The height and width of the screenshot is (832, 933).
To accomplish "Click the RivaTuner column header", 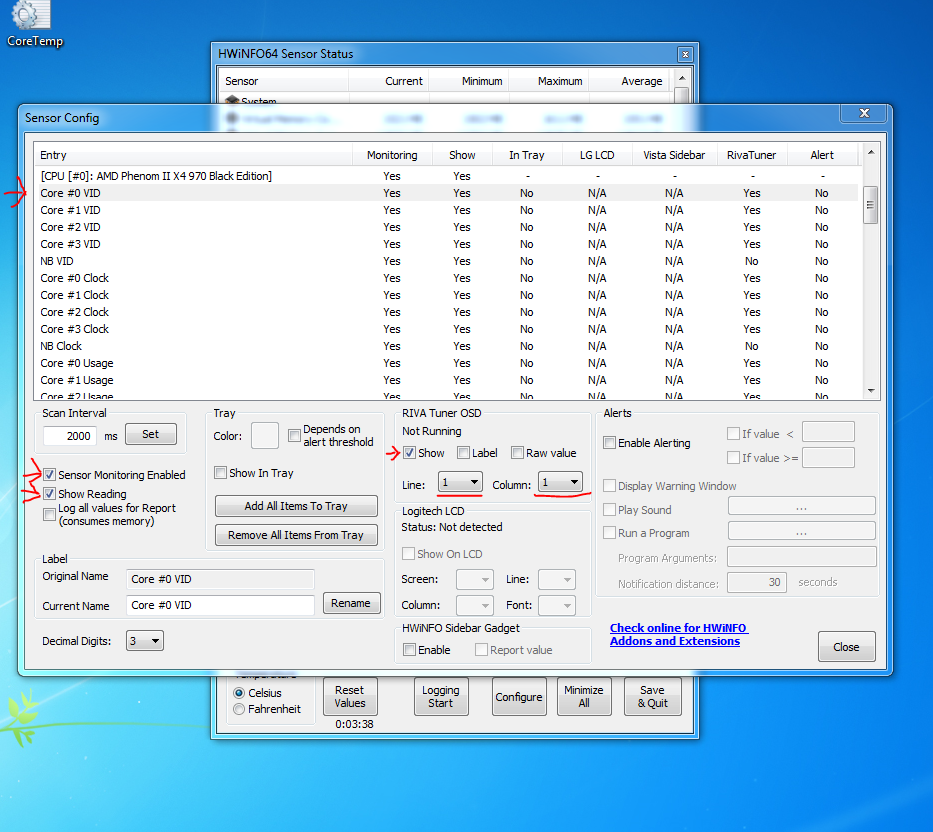I will (752, 155).
